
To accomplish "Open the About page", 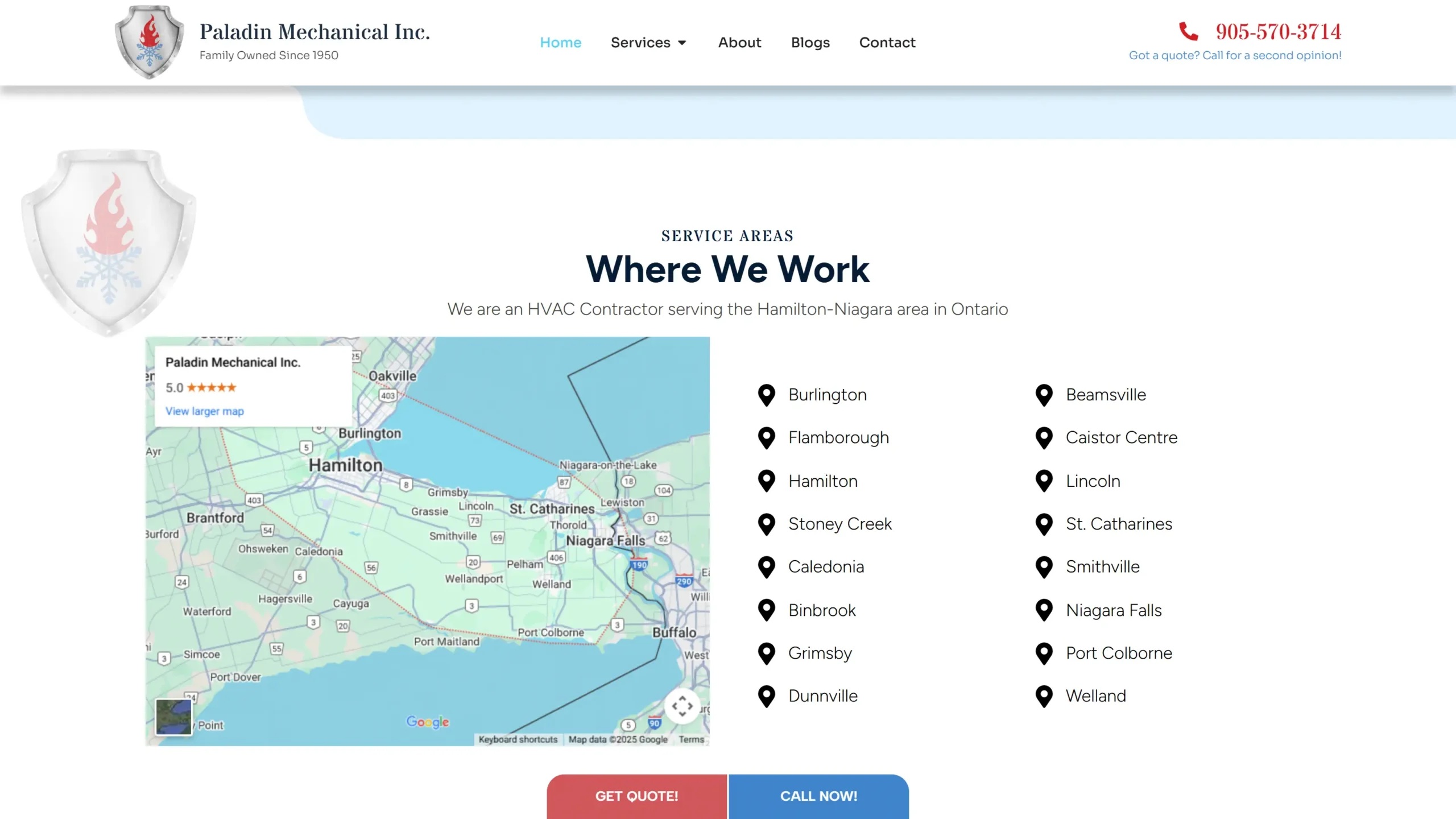I will 739,43.
